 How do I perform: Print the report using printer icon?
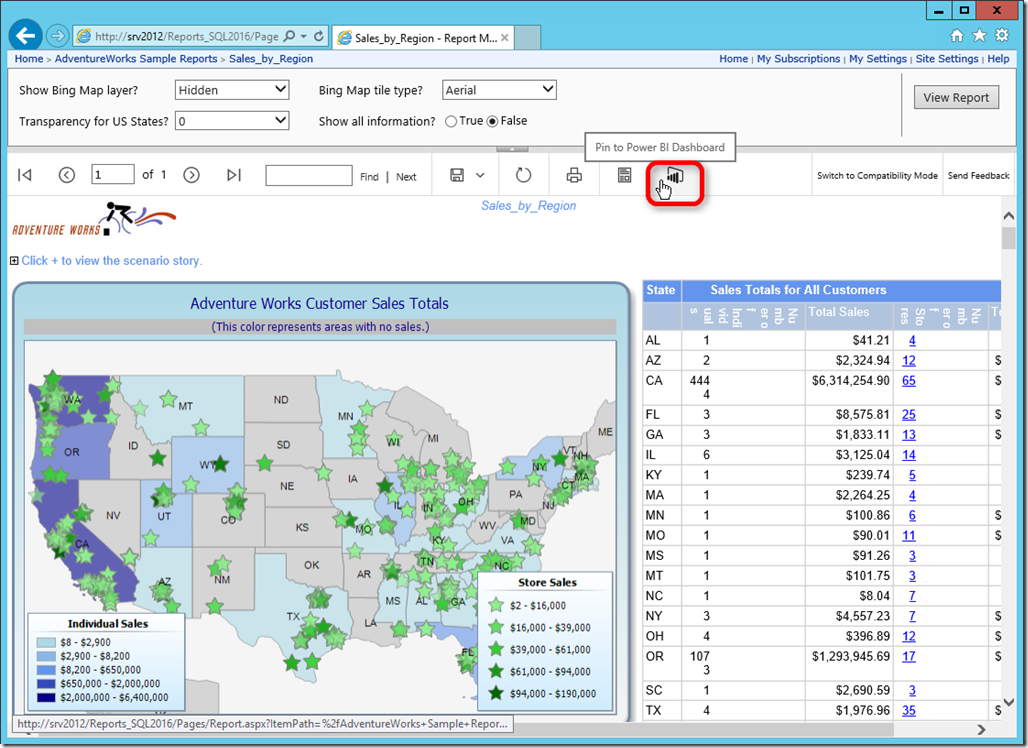(x=574, y=175)
